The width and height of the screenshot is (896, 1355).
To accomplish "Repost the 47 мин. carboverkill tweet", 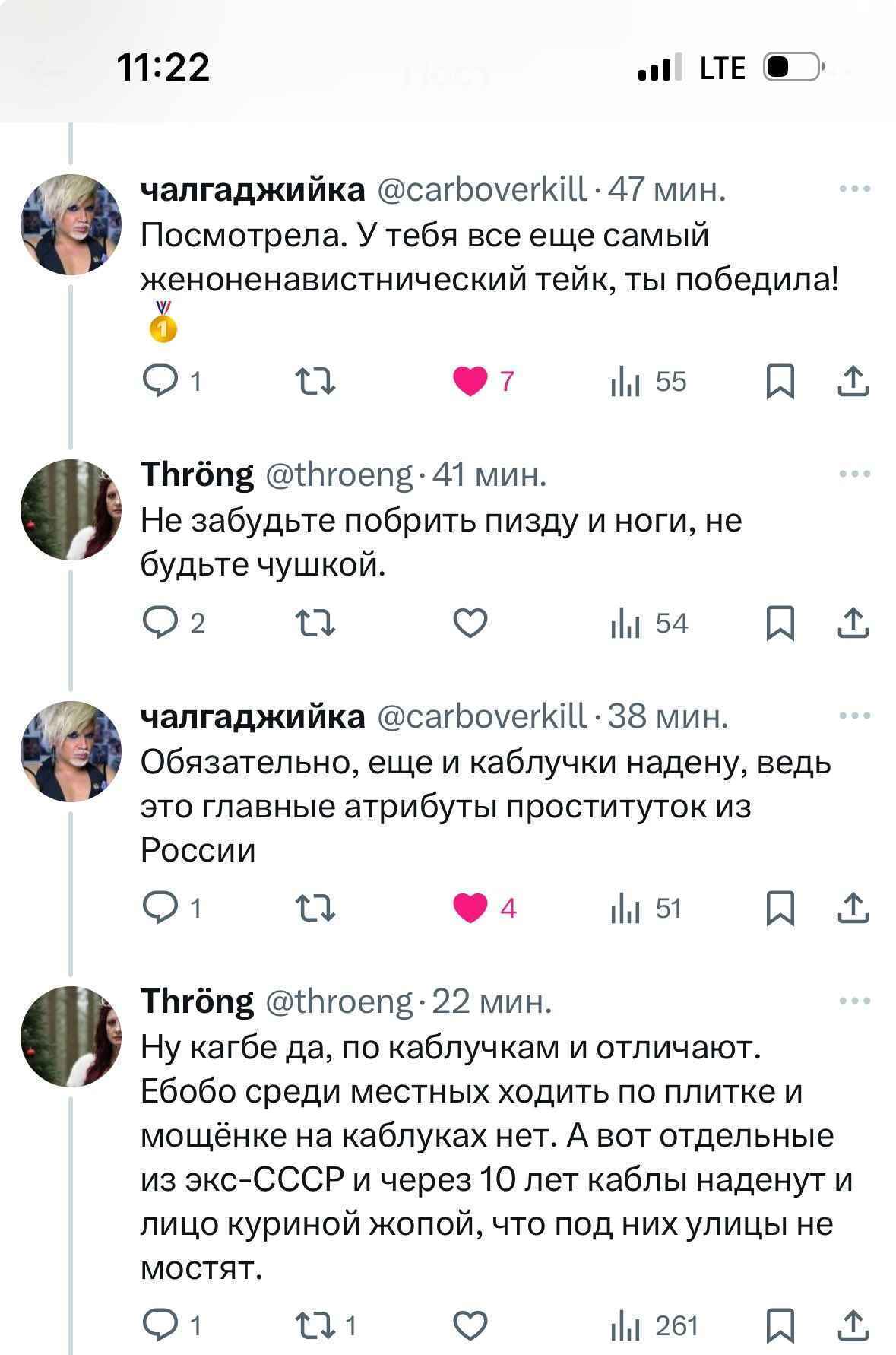I will pos(315,381).
